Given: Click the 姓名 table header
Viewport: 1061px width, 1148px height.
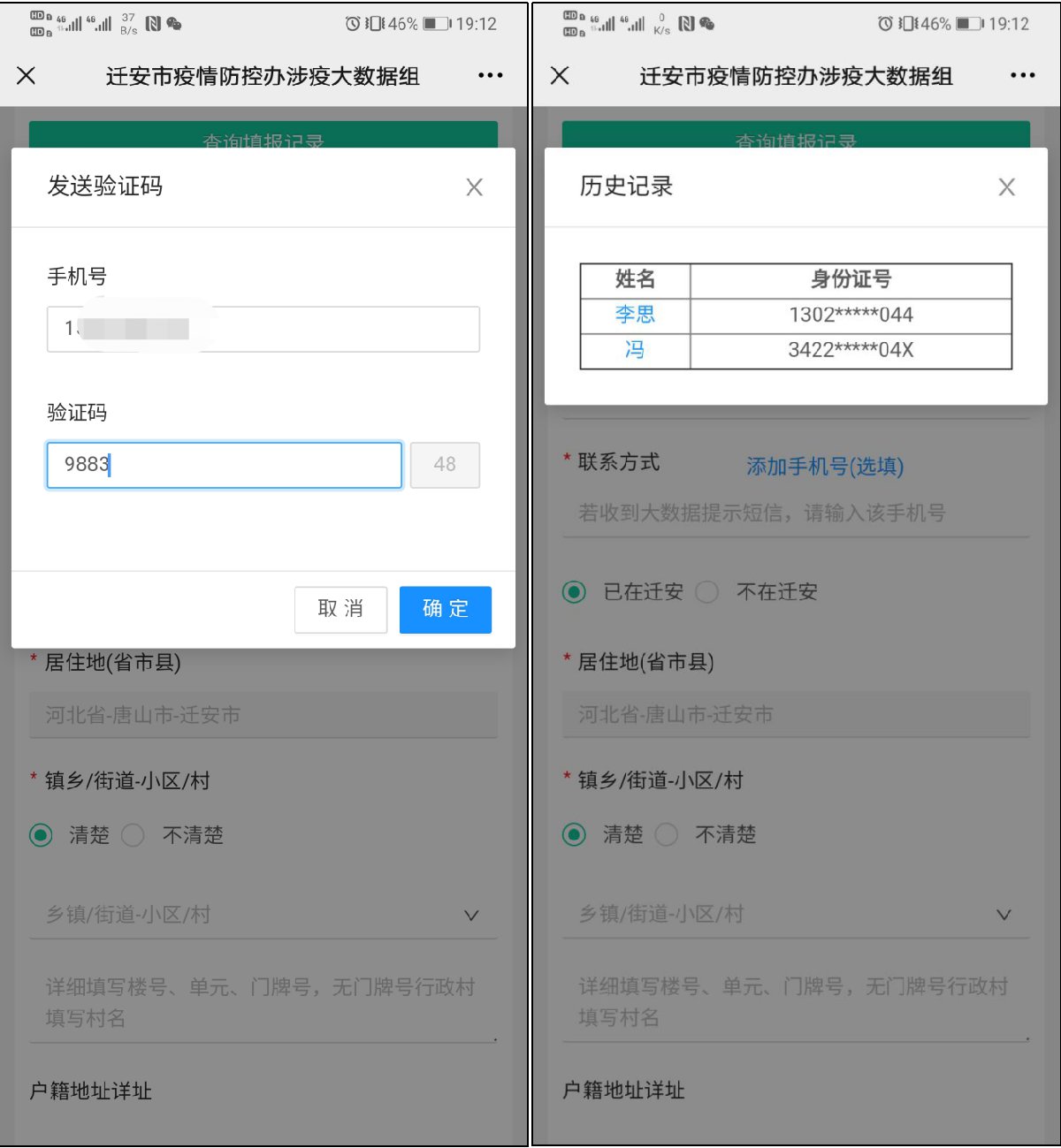Looking at the screenshot, I should point(635,280).
